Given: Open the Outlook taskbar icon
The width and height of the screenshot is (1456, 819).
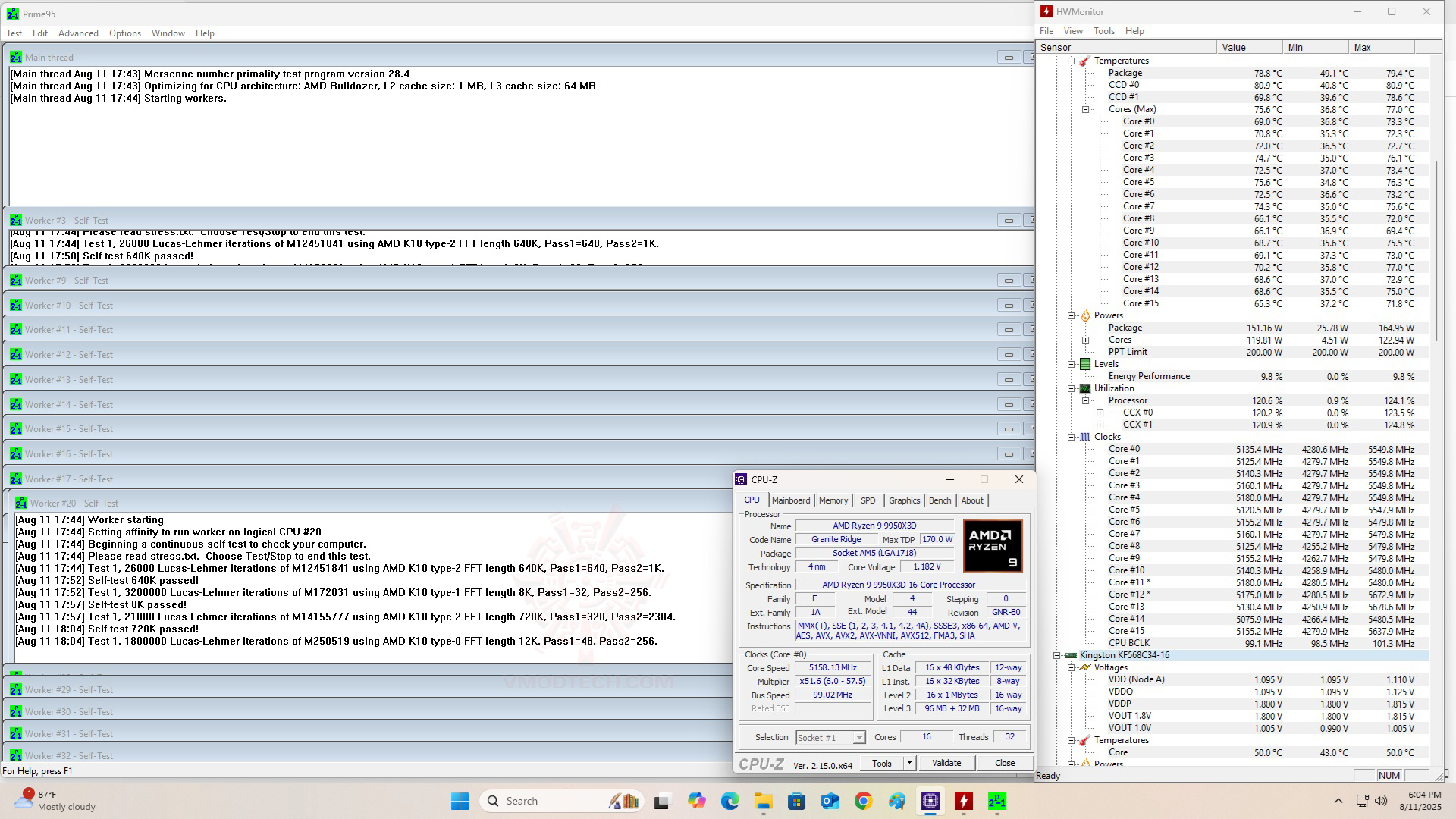Looking at the screenshot, I should point(830,801).
